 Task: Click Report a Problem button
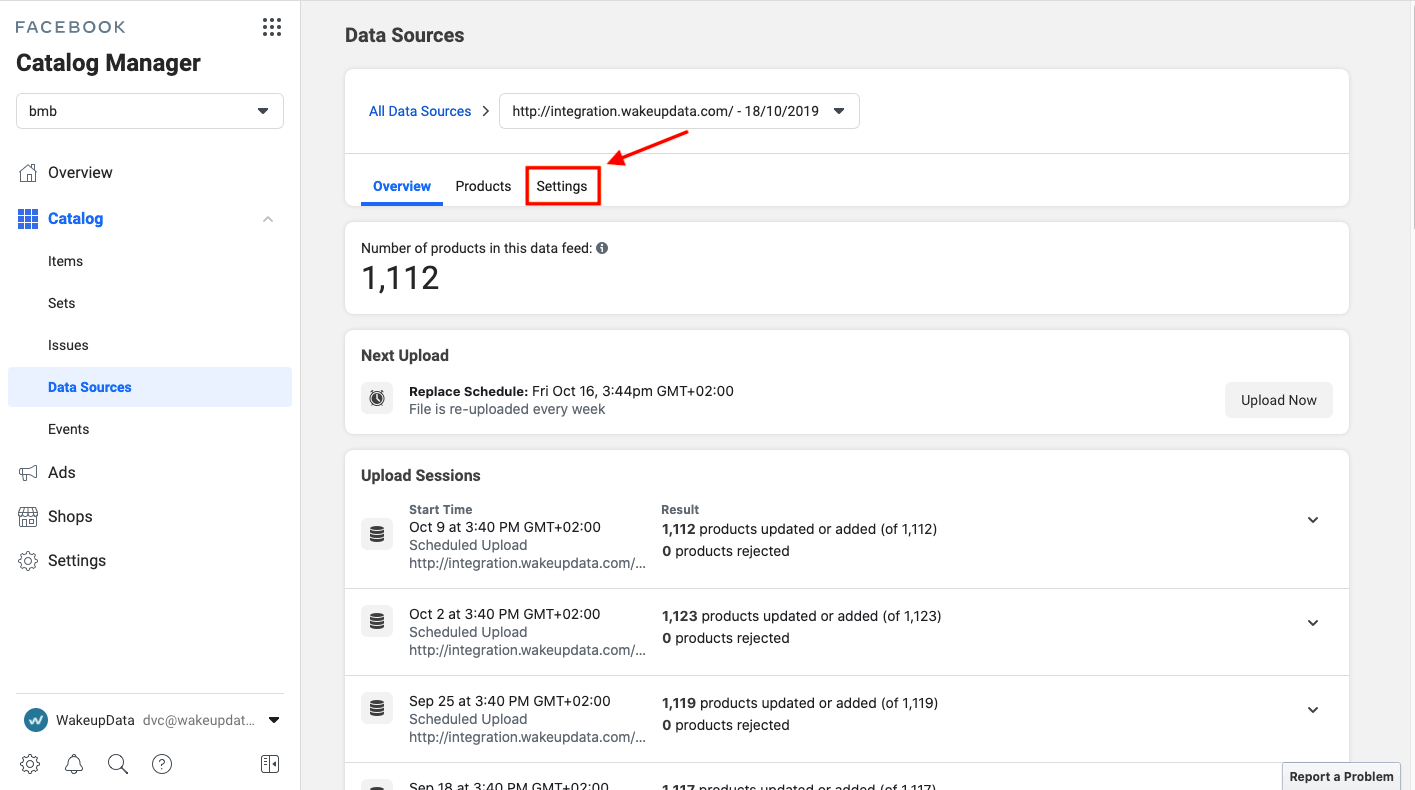point(1341,776)
